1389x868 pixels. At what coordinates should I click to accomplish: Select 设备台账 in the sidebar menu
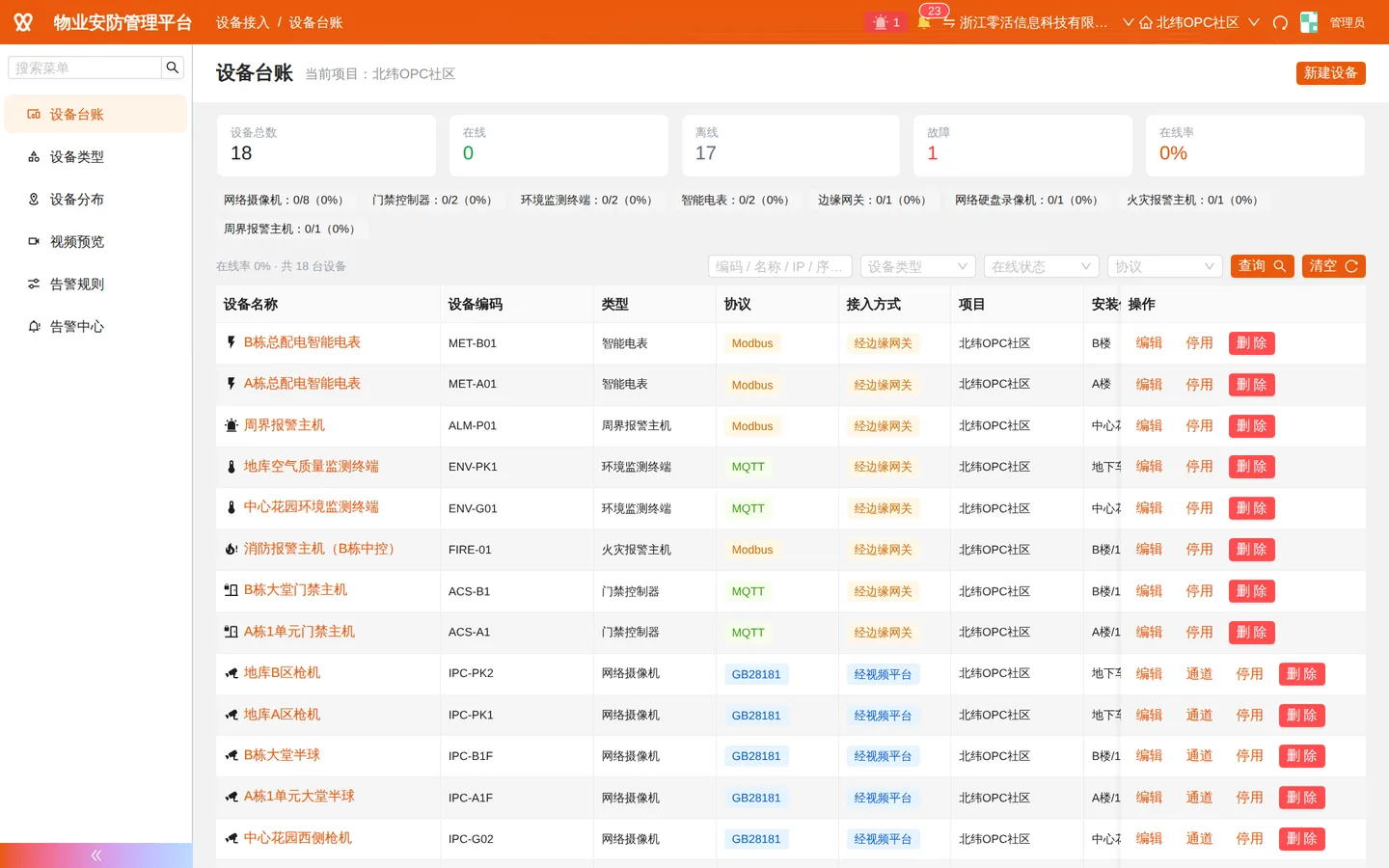(95, 114)
